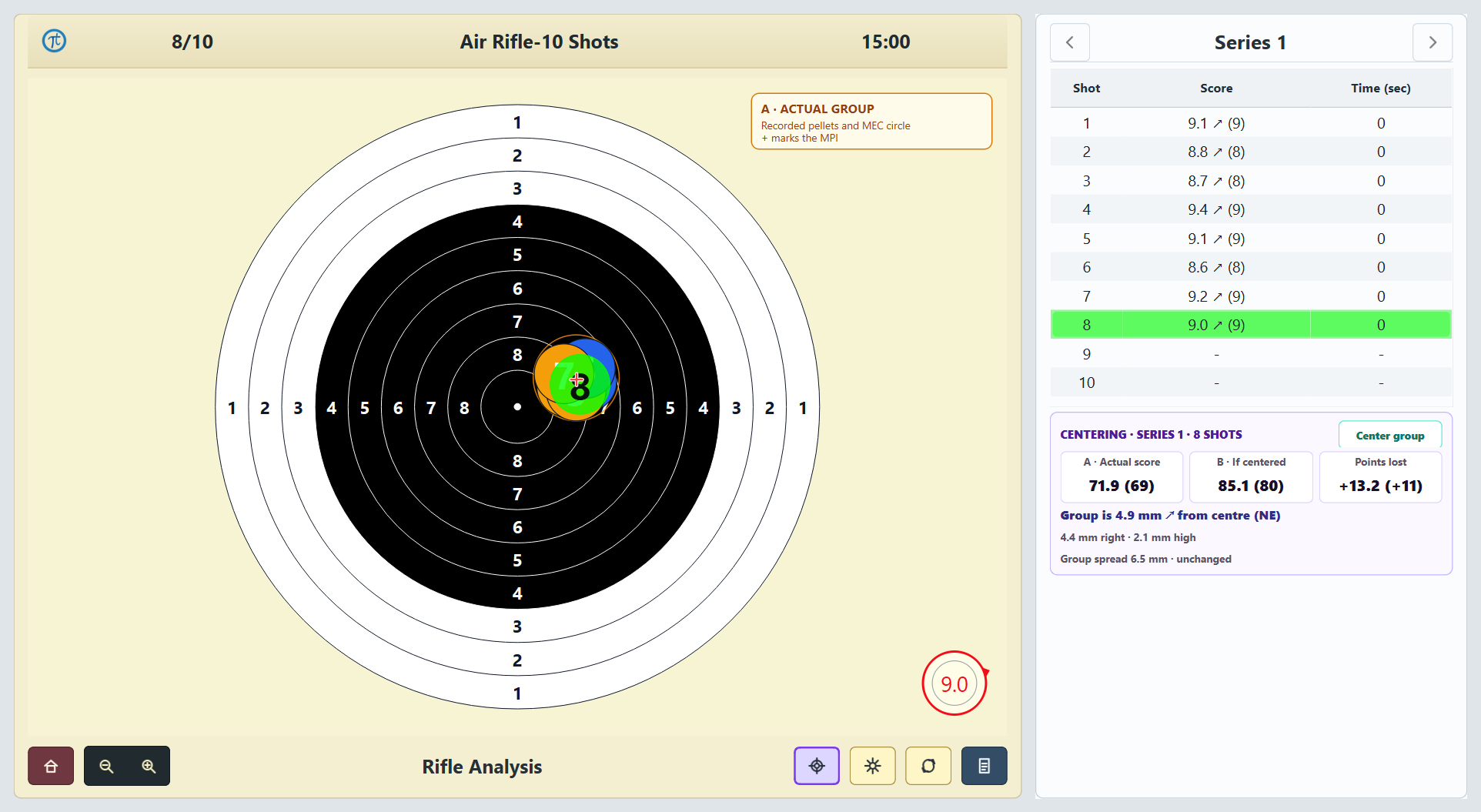Click the Group is 4.9 mm from centre text
Image resolution: width=1481 pixels, height=812 pixels.
(x=1170, y=516)
